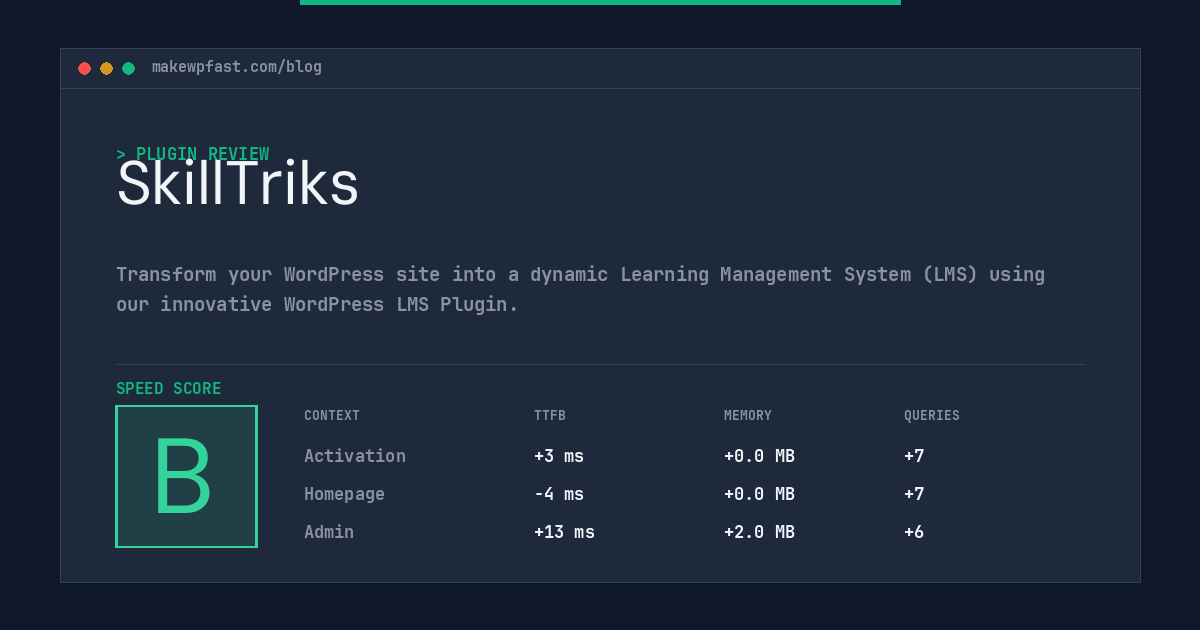Click Admin queries value '+6'
This screenshot has height=630, width=1200.
tap(914, 532)
